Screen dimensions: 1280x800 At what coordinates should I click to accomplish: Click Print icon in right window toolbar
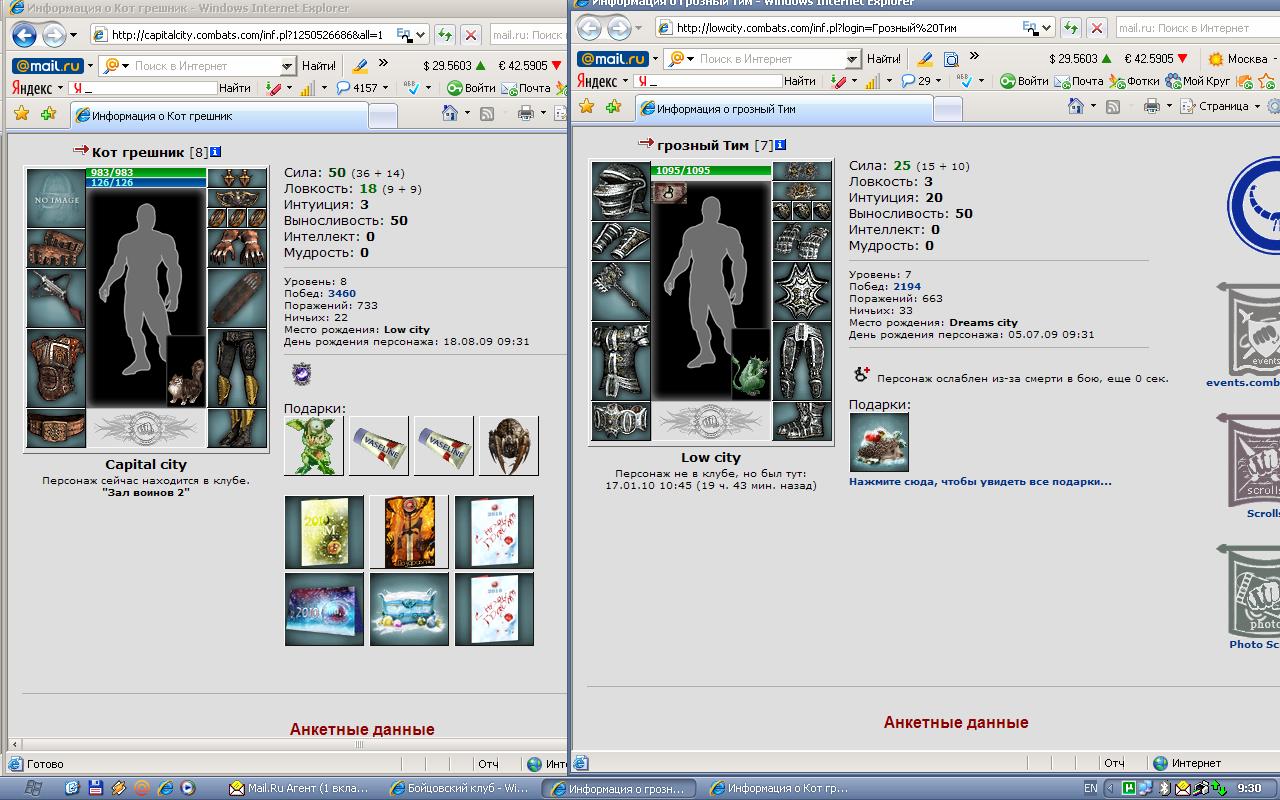click(x=1151, y=106)
